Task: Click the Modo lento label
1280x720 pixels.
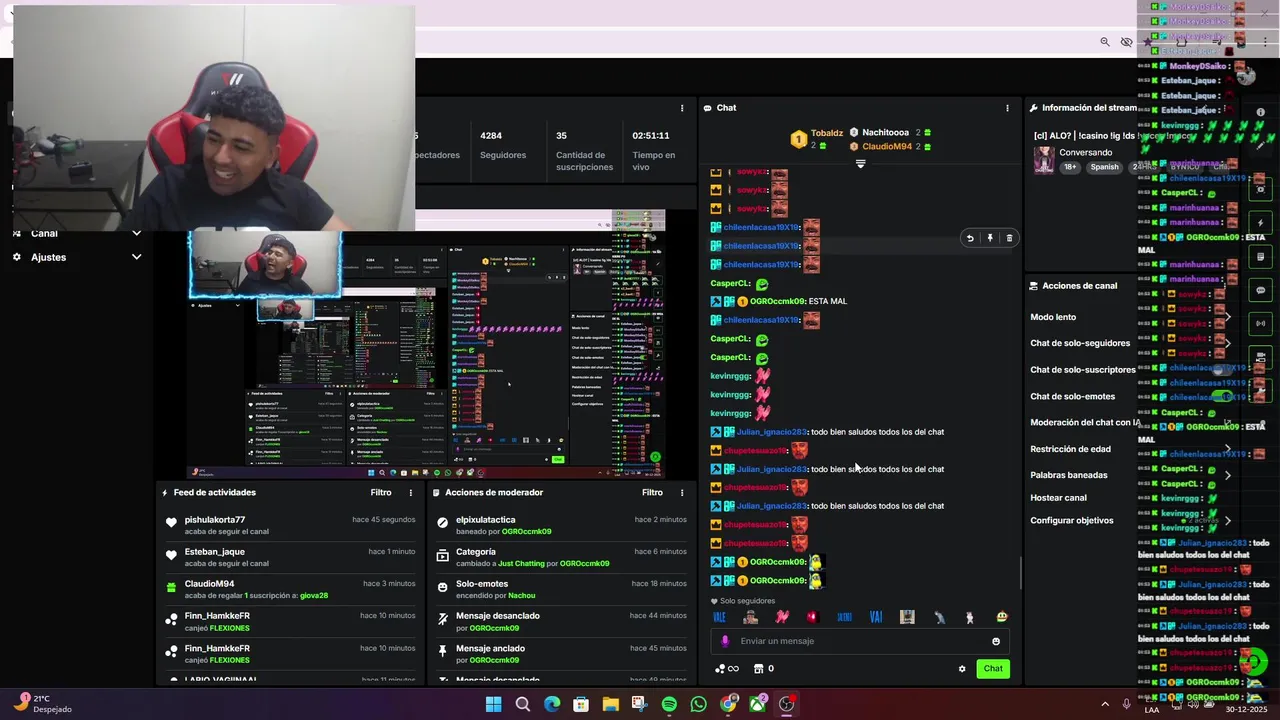Action: [x=1053, y=317]
